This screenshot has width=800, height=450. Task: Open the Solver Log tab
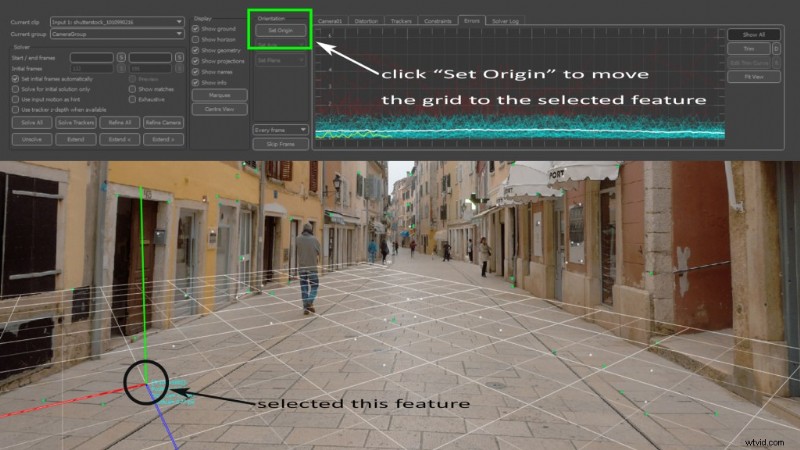pos(505,21)
